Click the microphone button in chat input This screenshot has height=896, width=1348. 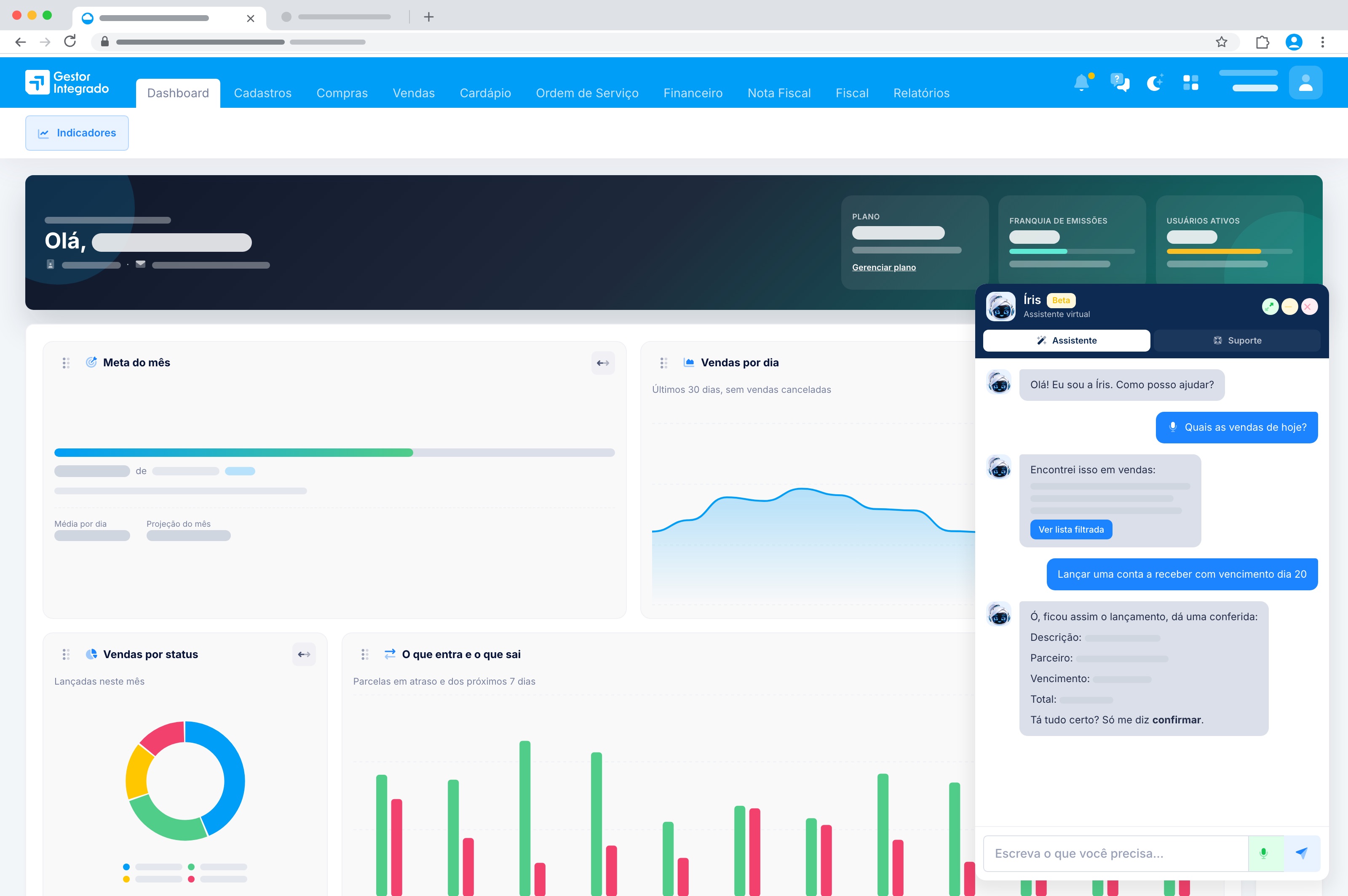[x=1266, y=854]
